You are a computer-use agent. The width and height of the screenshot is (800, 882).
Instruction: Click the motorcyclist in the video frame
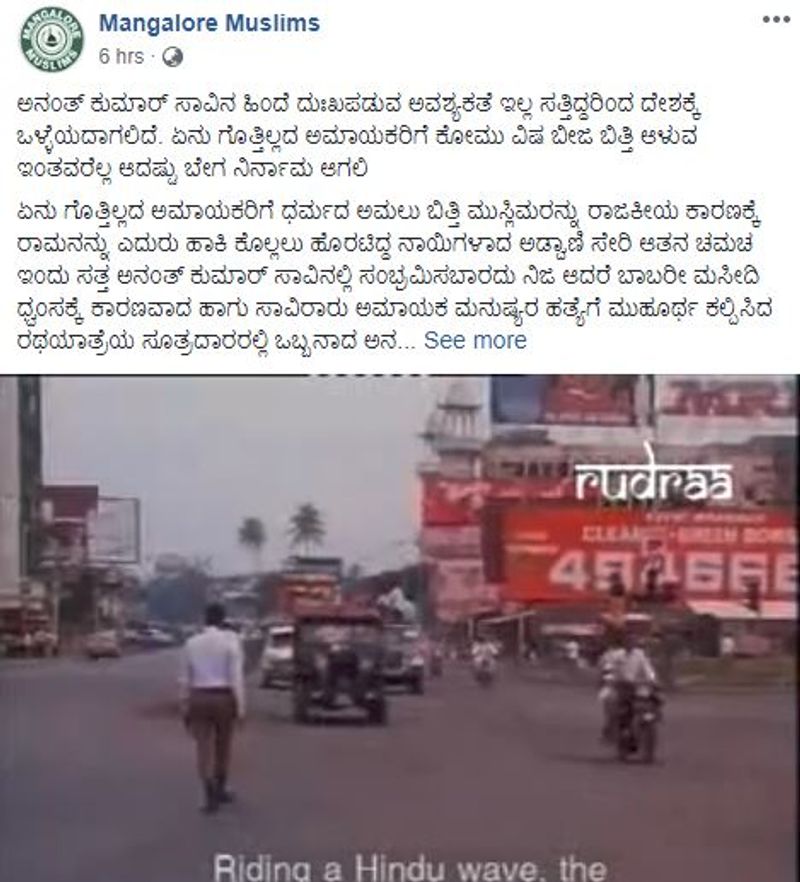630,698
